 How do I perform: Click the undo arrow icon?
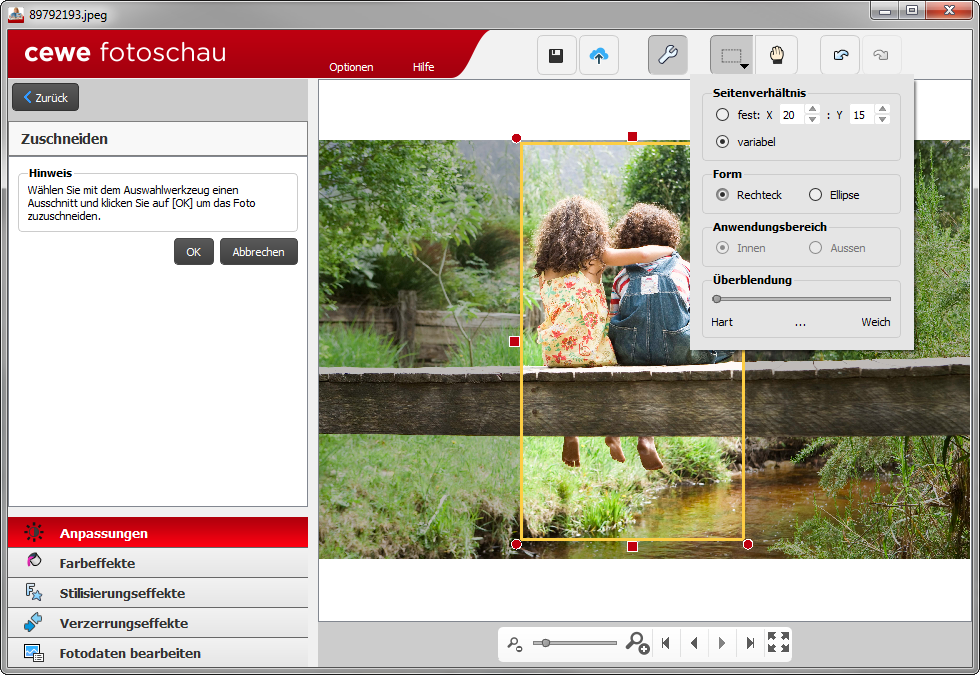pyautogui.click(x=840, y=56)
